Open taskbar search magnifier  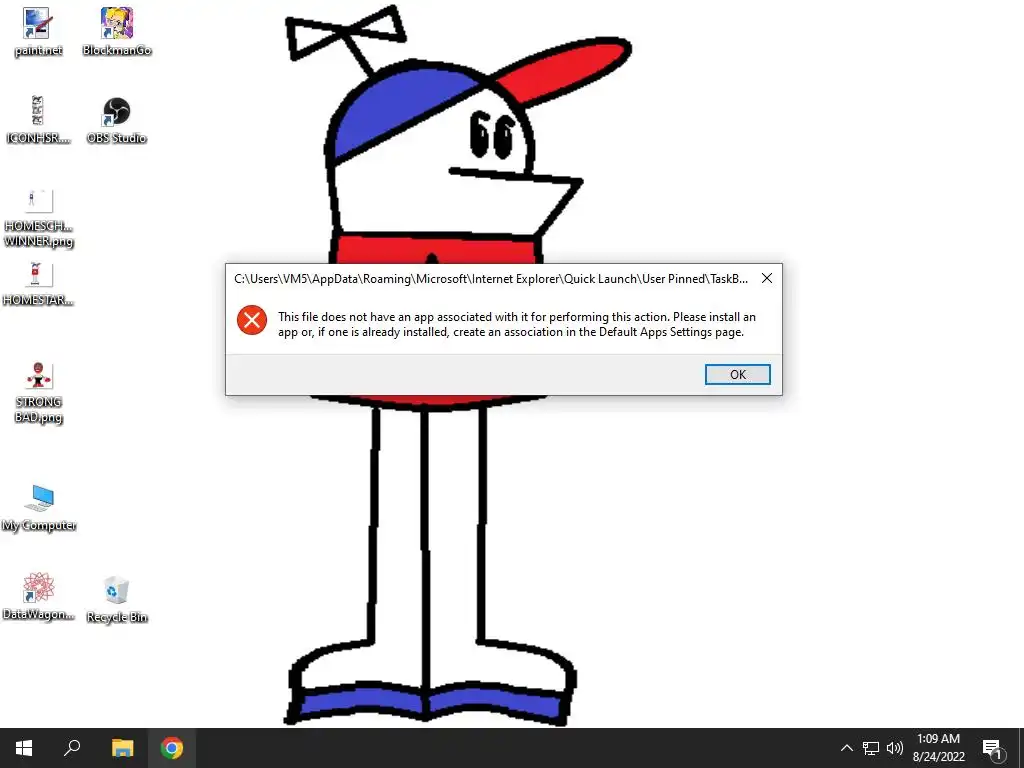(x=72, y=748)
